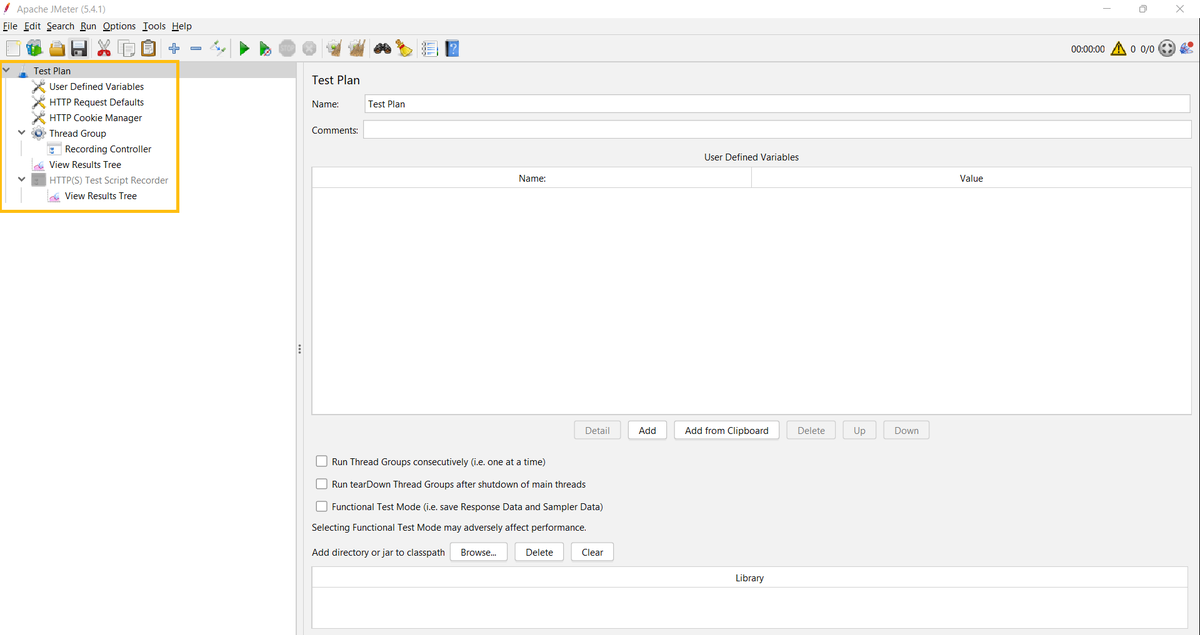Select HTTP(S) Test Script Recorder item
The width and height of the screenshot is (1200, 635).
[108, 180]
